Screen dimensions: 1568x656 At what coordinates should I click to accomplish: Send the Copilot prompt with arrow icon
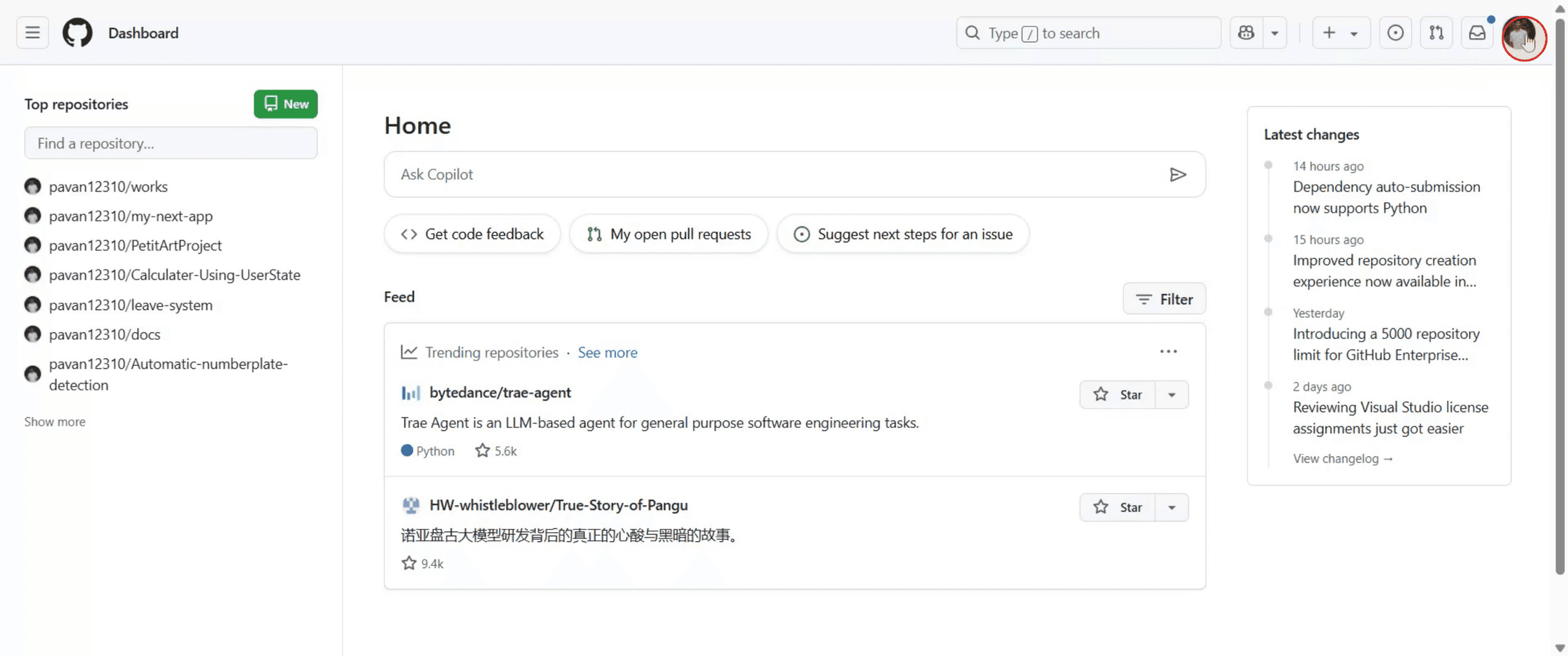tap(1178, 175)
